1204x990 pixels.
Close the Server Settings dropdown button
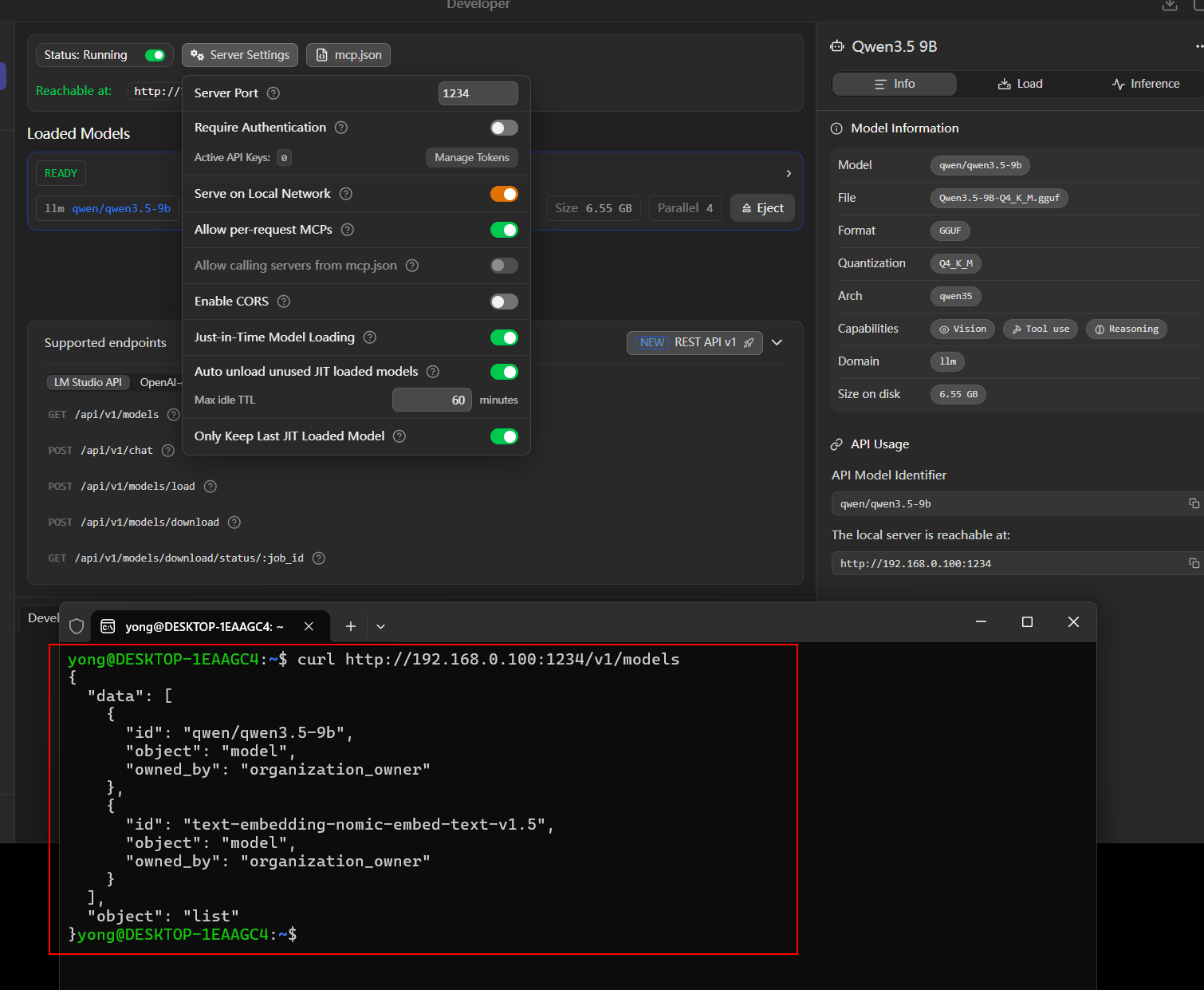(x=240, y=55)
